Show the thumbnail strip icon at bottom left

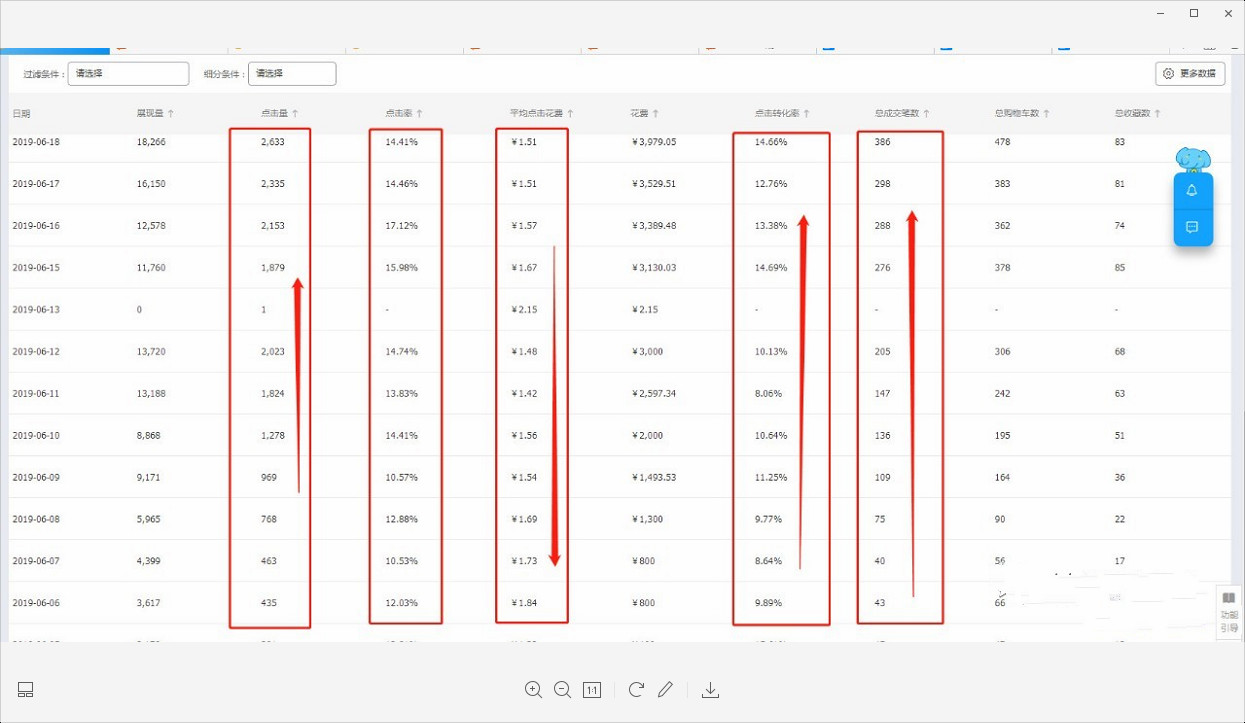26,690
